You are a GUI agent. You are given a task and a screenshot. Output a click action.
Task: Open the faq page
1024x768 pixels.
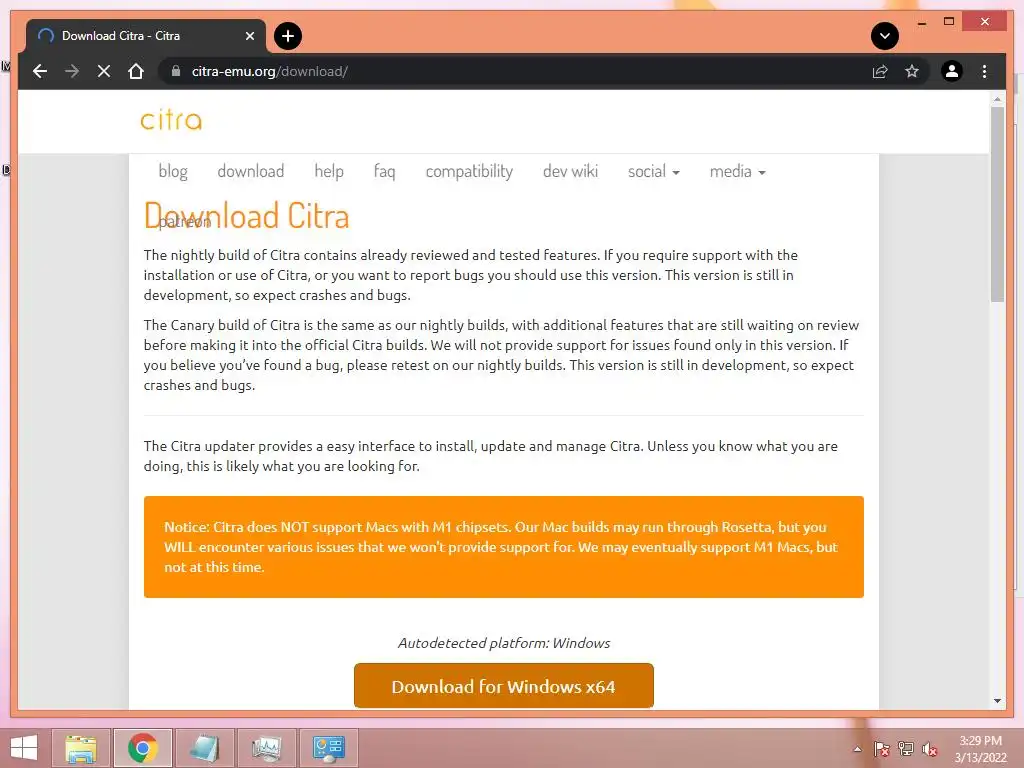[x=385, y=171]
